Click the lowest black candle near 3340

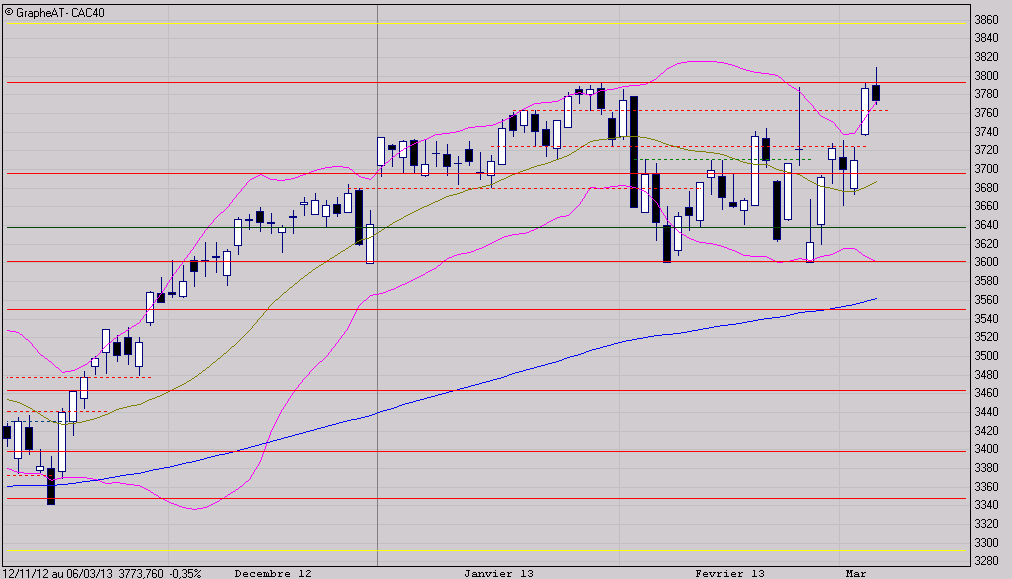click(x=51, y=486)
